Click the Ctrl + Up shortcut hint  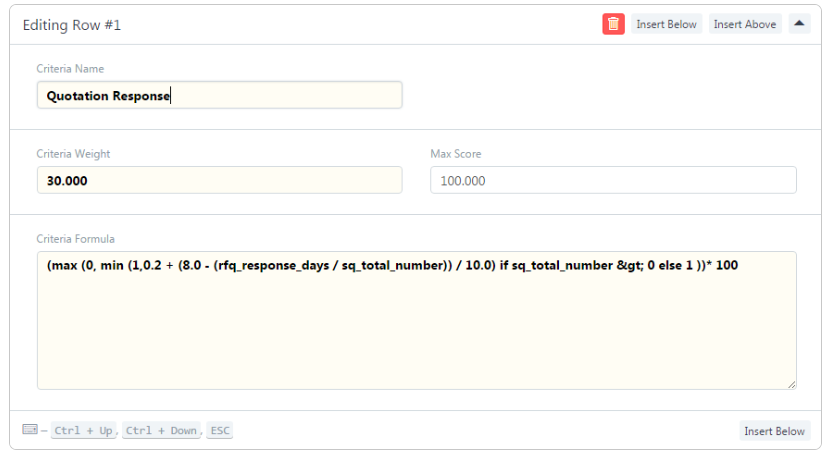coord(83,431)
